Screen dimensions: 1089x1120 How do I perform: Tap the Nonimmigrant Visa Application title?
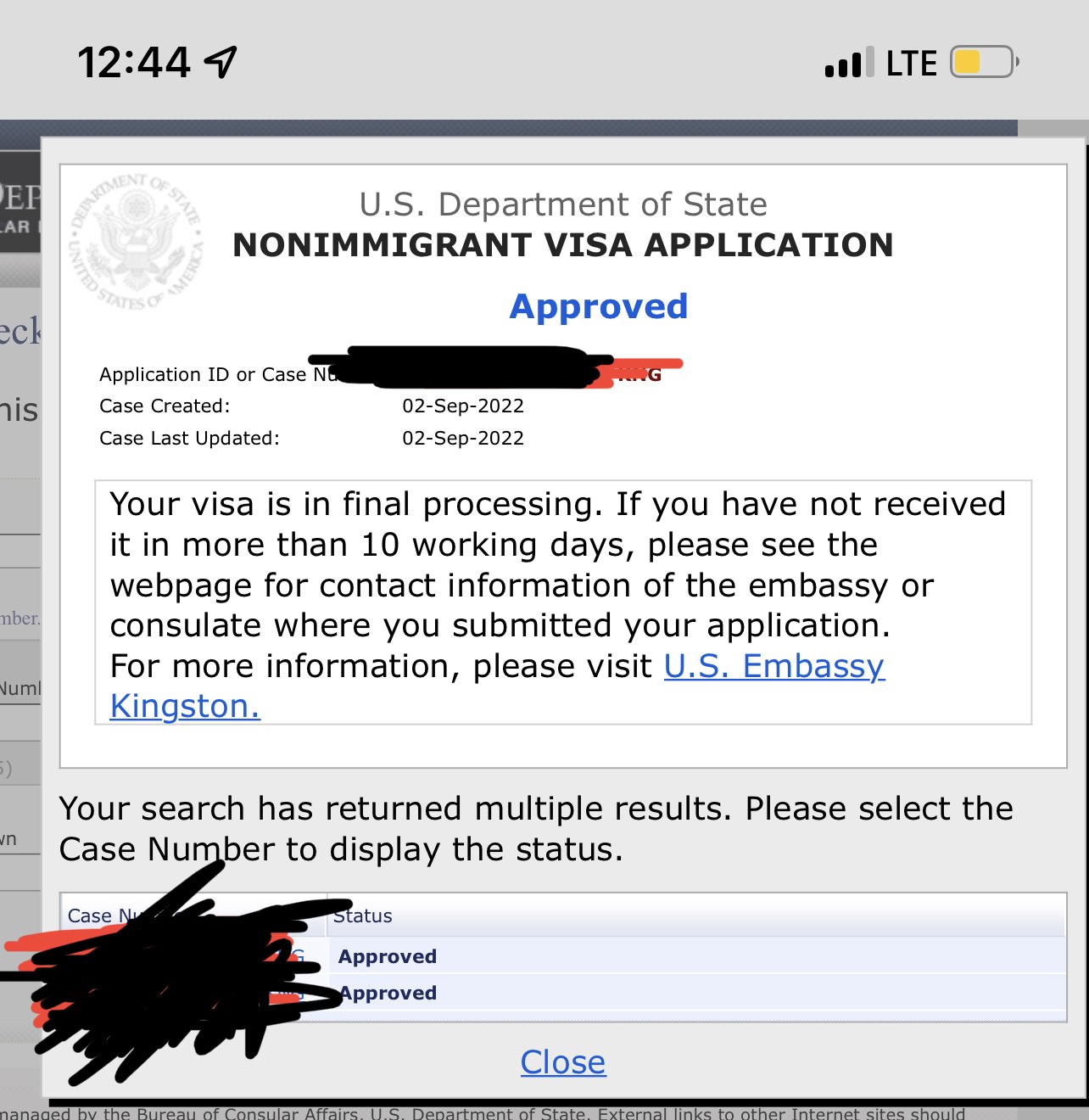(x=563, y=245)
